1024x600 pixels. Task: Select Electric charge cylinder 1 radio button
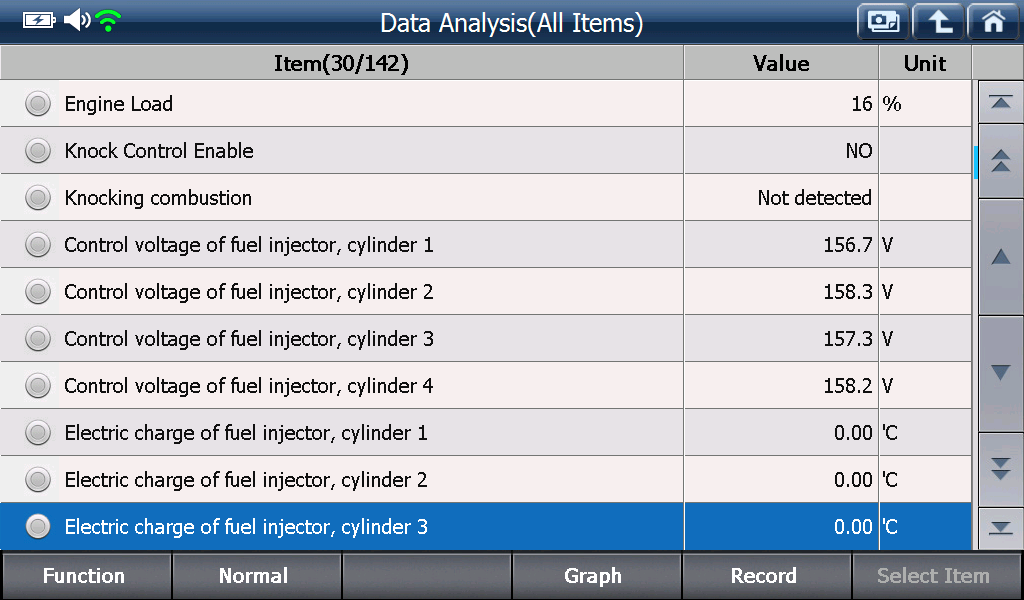(38, 433)
